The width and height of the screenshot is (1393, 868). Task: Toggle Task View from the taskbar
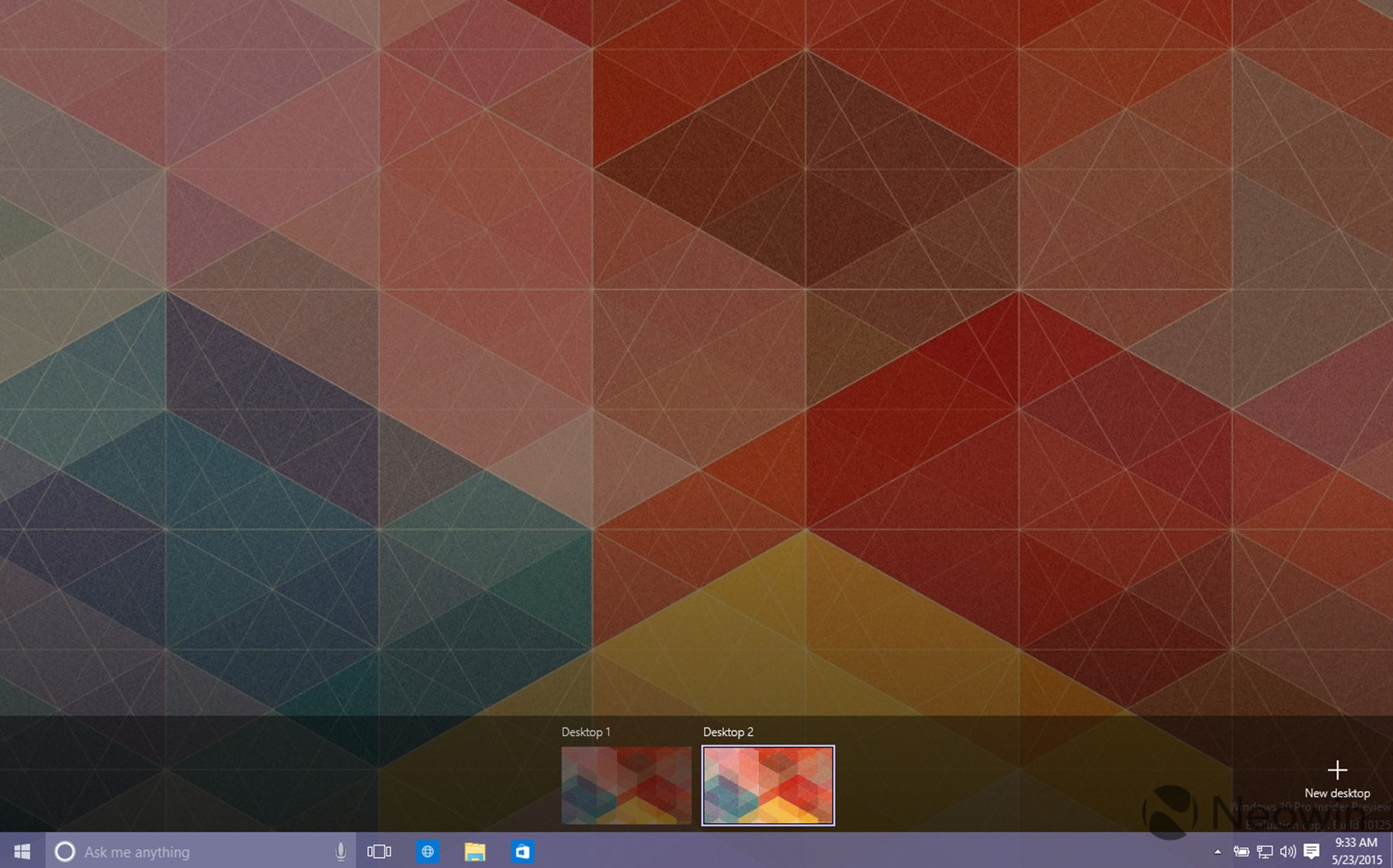tap(379, 852)
